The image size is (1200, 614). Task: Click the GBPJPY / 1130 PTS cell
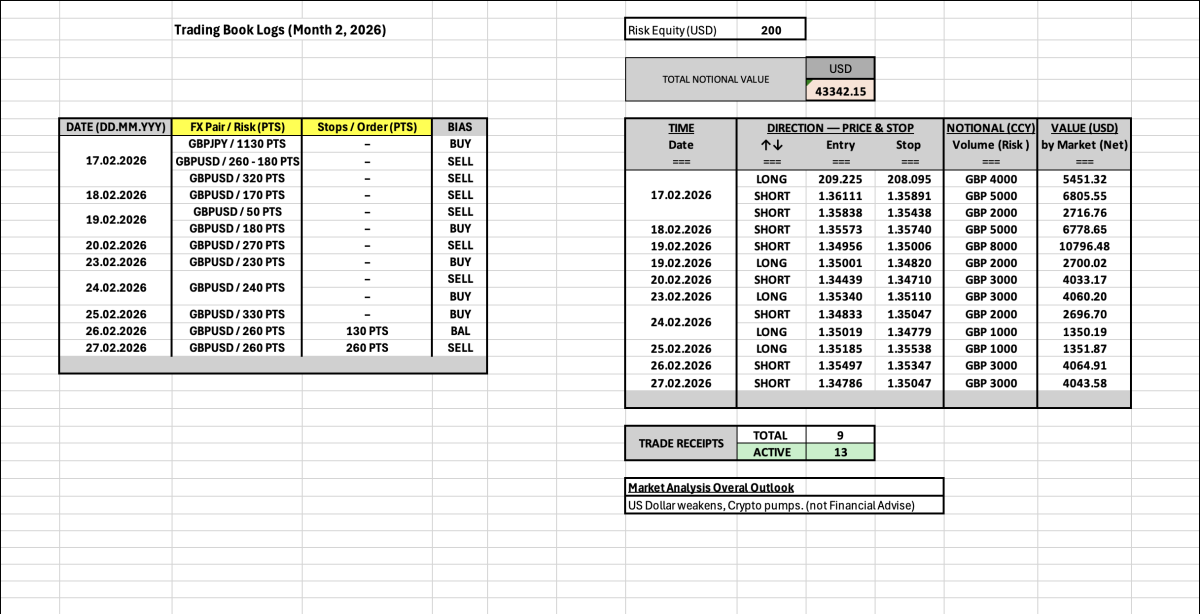[237, 144]
